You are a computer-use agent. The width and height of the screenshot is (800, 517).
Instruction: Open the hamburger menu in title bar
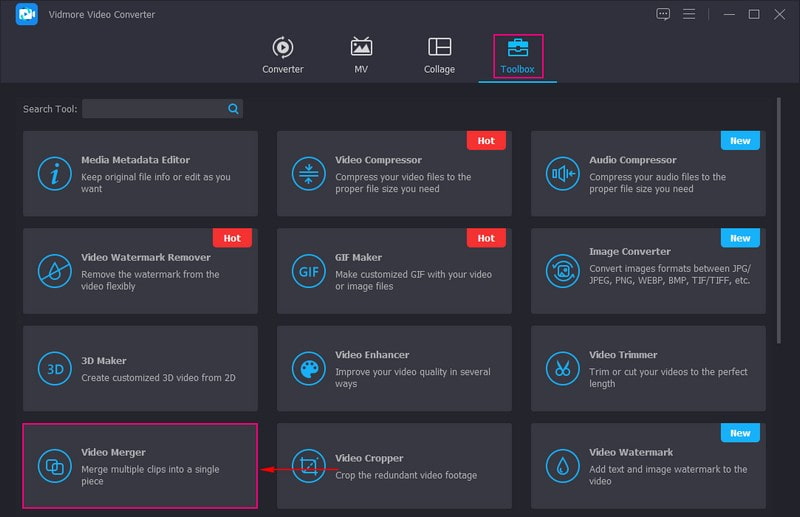[x=689, y=14]
